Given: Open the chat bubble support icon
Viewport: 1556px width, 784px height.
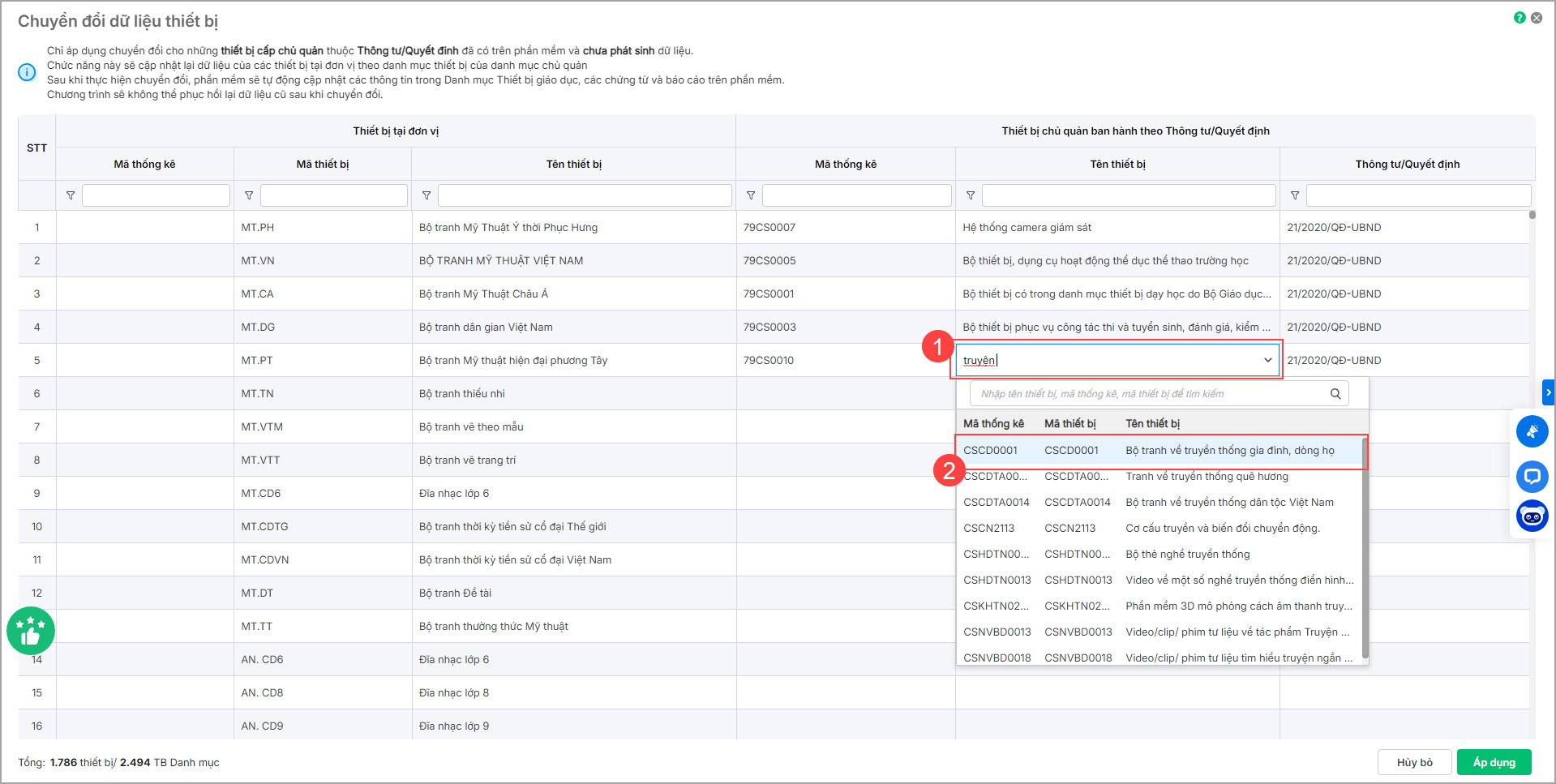Looking at the screenshot, I should (1532, 476).
